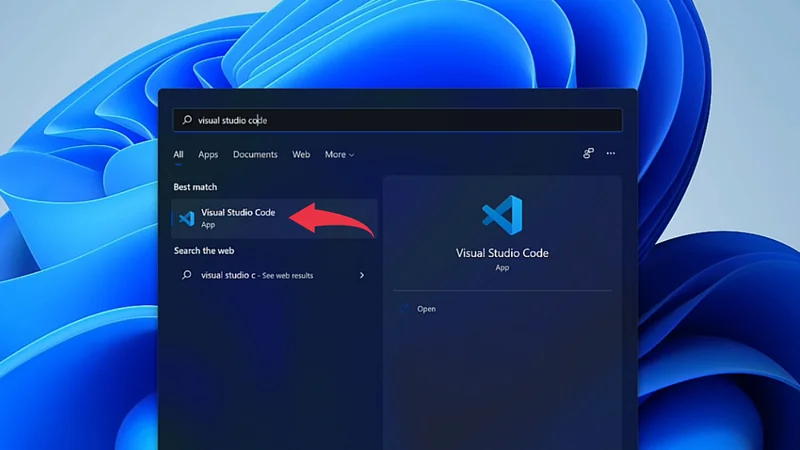This screenshot has height=450, width=800.
Task: Select the Web filter tab
Action: pos(301,155)
